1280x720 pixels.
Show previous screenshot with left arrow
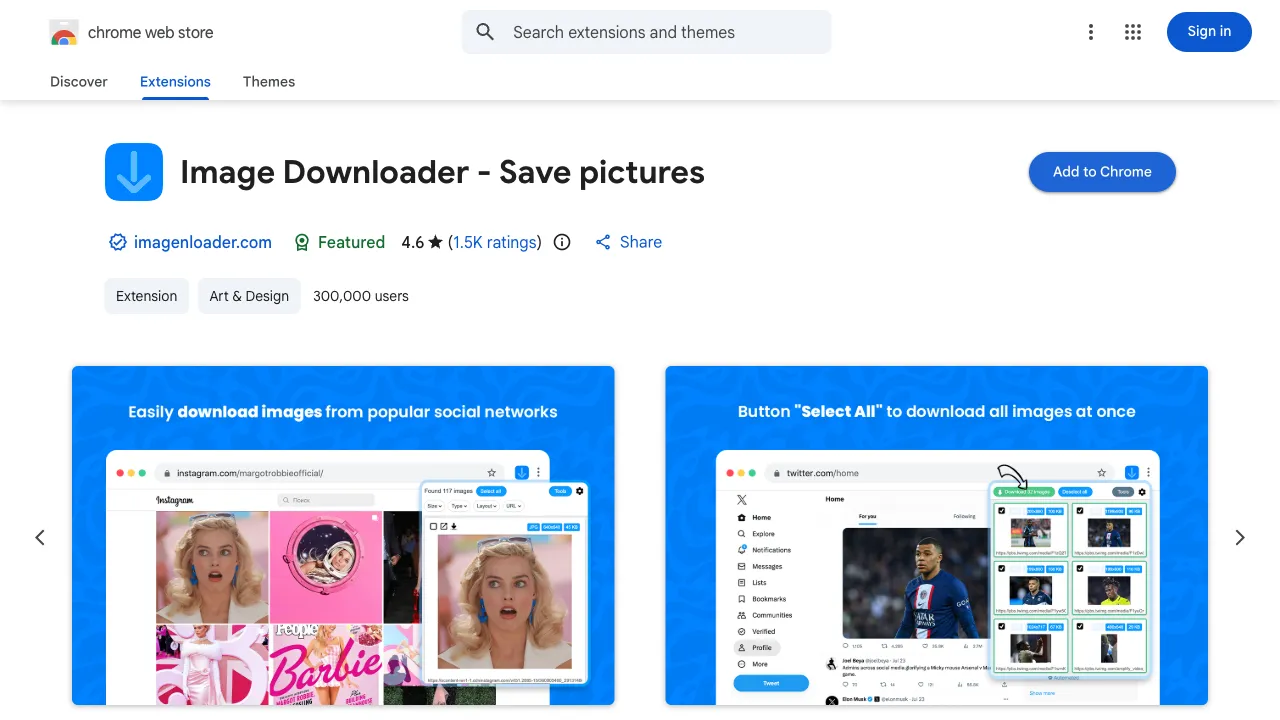point(40,538)
